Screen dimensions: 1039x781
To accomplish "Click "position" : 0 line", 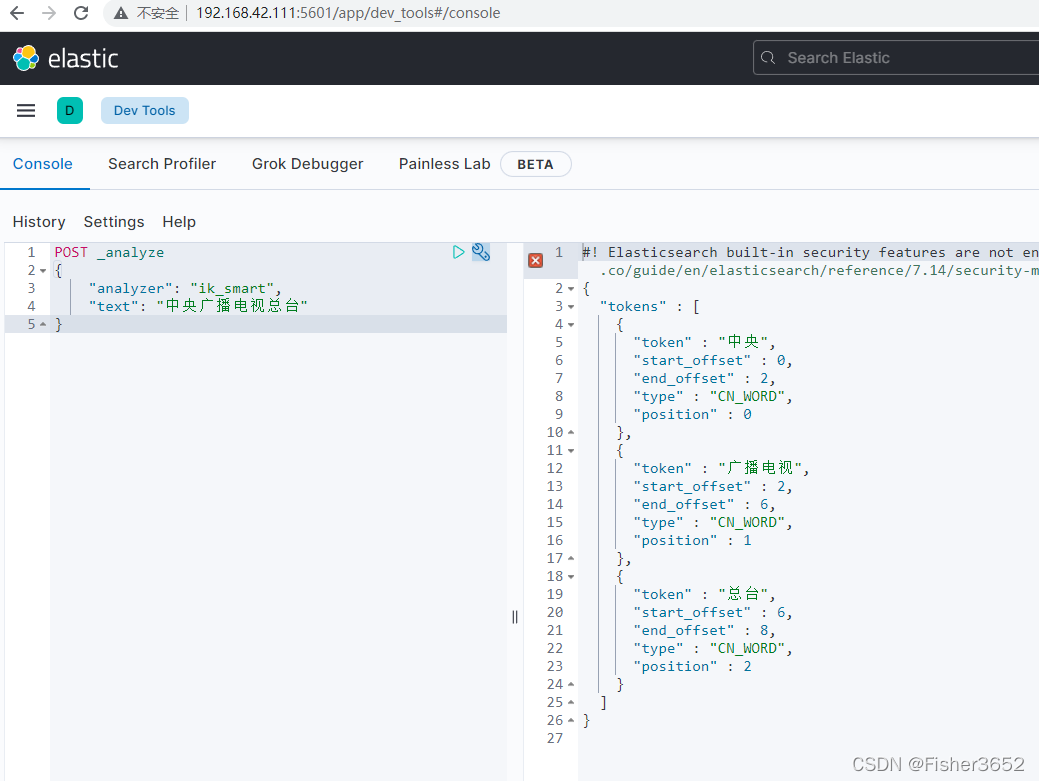I will coord(692,415).
